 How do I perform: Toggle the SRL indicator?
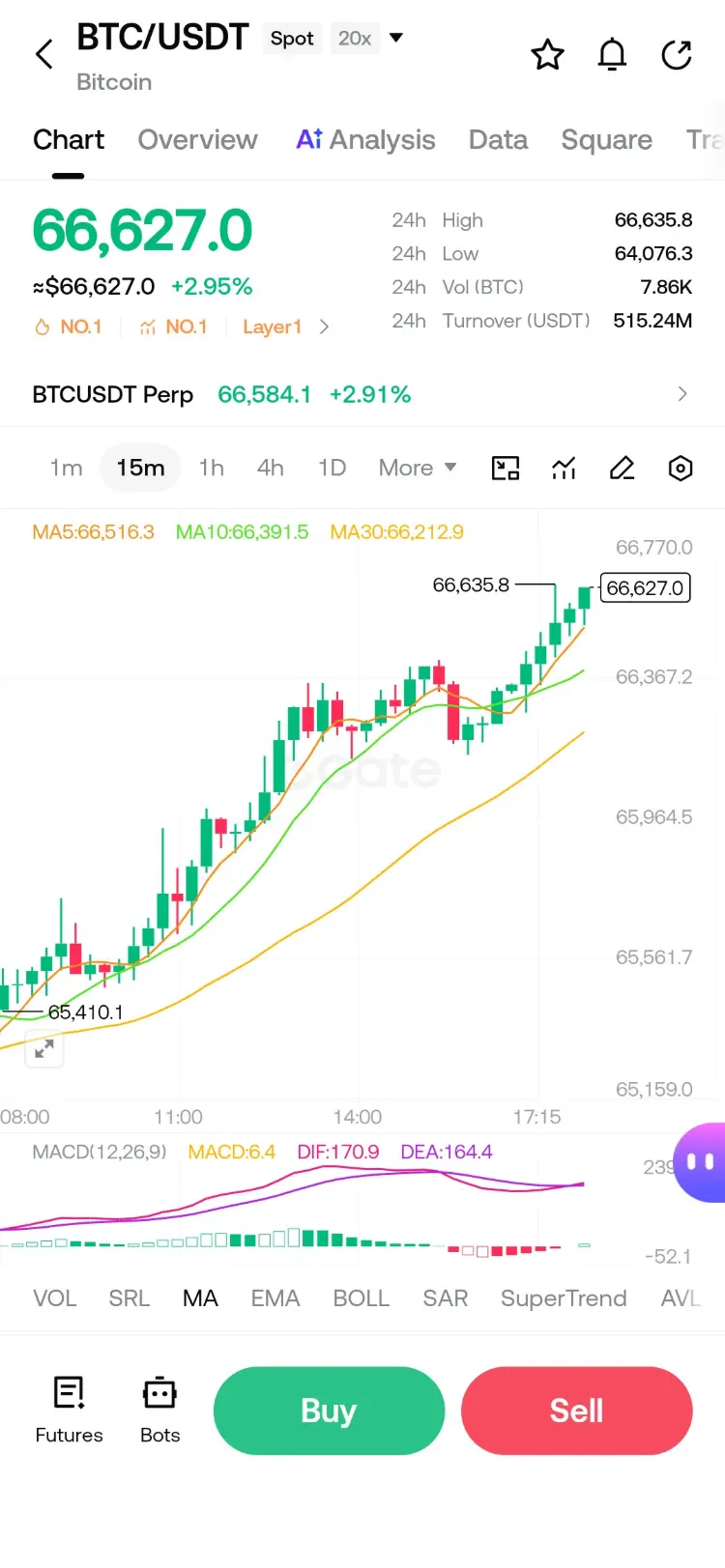(x=129, y=1298)
